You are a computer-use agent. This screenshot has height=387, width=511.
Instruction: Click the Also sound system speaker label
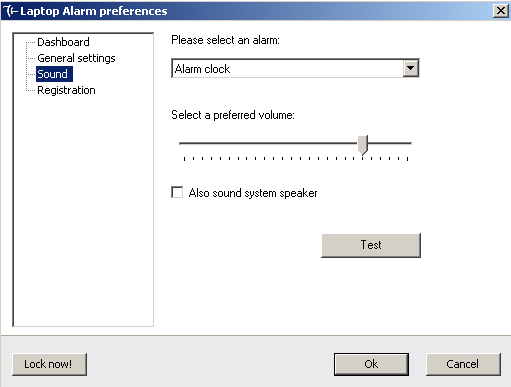coord(253,193)
